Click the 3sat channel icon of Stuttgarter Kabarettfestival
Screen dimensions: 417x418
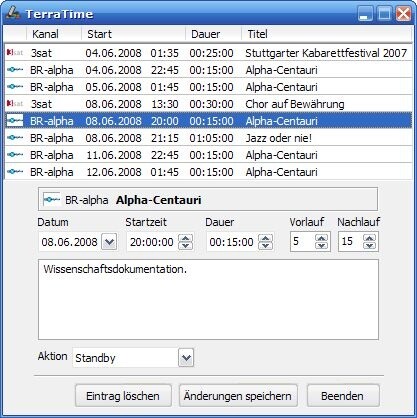click(15, 53)
